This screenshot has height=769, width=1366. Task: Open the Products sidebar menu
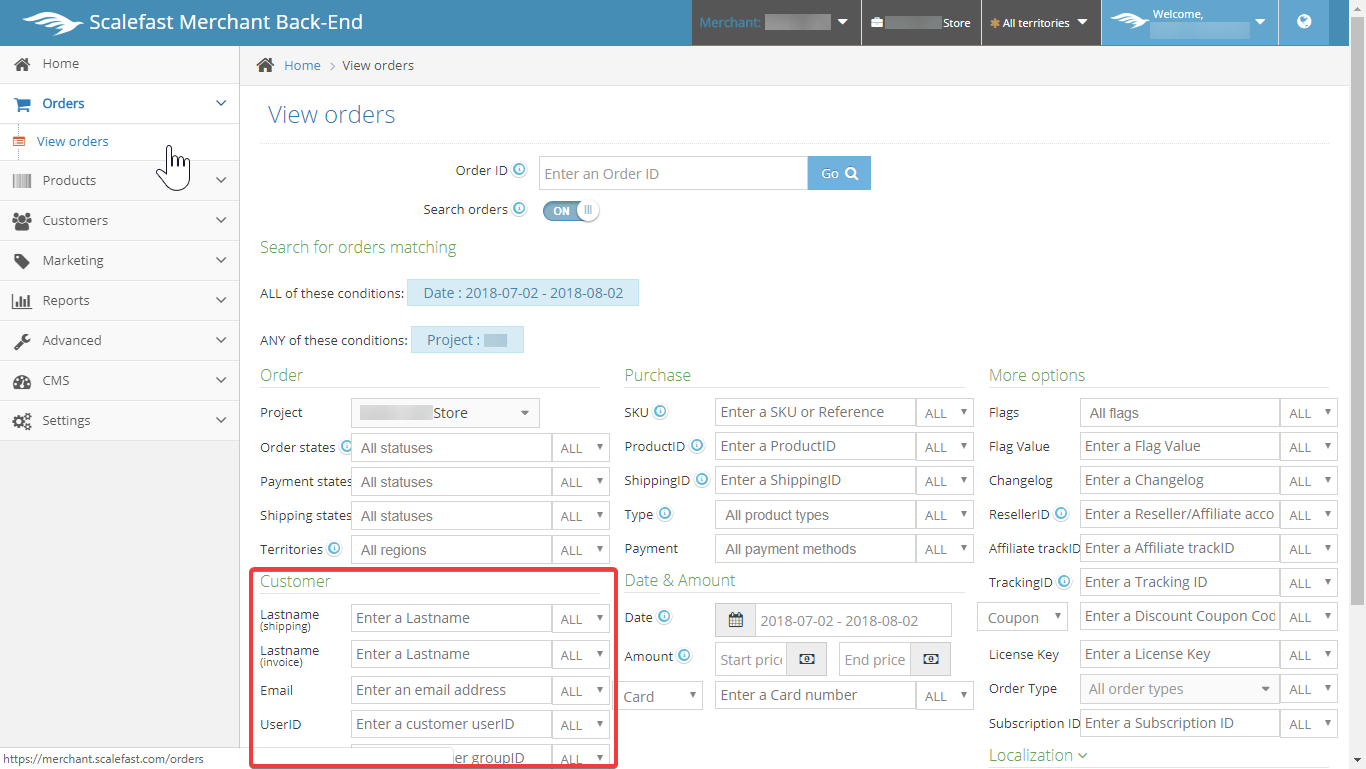tap(119, 181)
